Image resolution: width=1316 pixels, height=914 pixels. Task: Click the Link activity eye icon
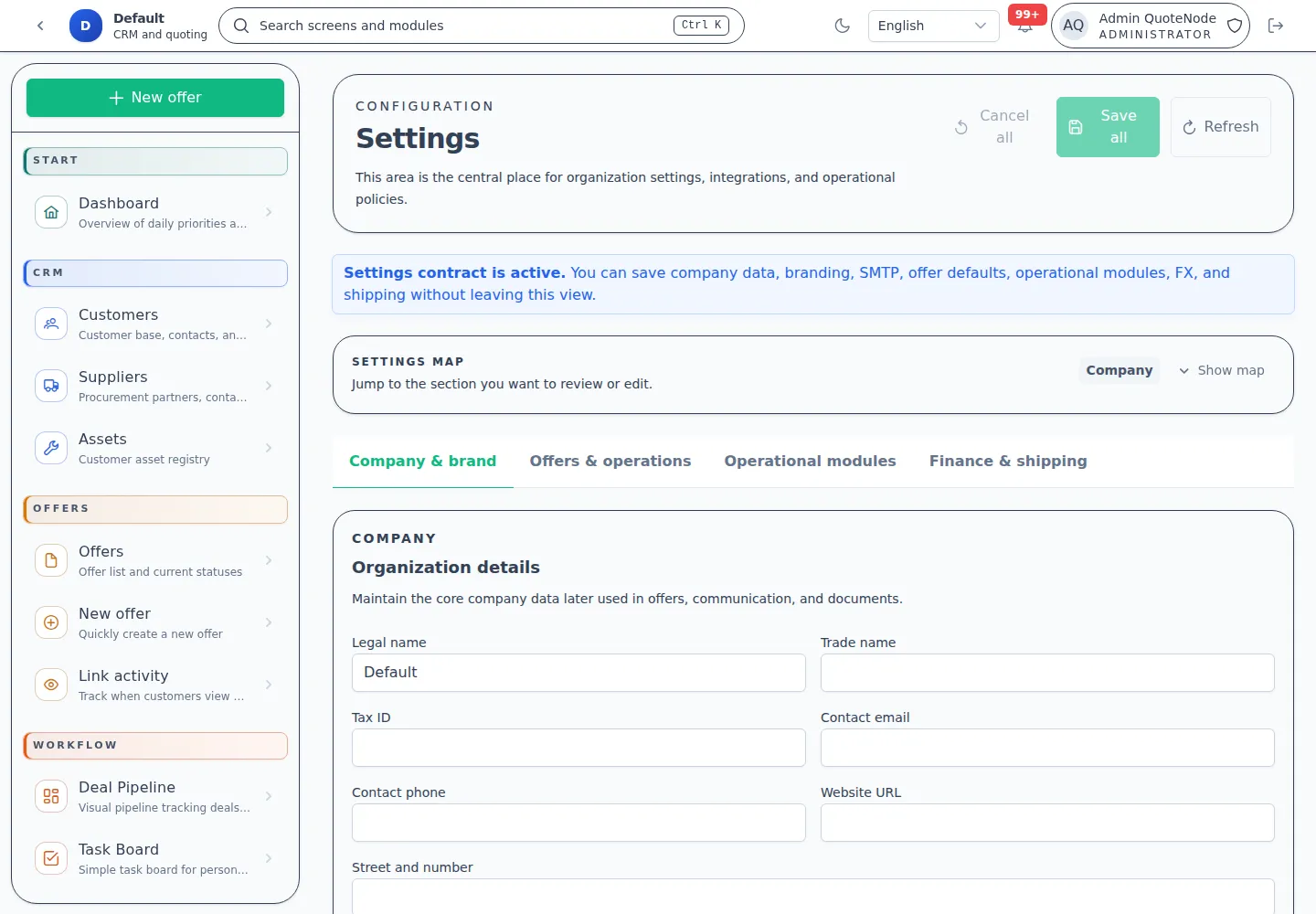coord(51,685)
